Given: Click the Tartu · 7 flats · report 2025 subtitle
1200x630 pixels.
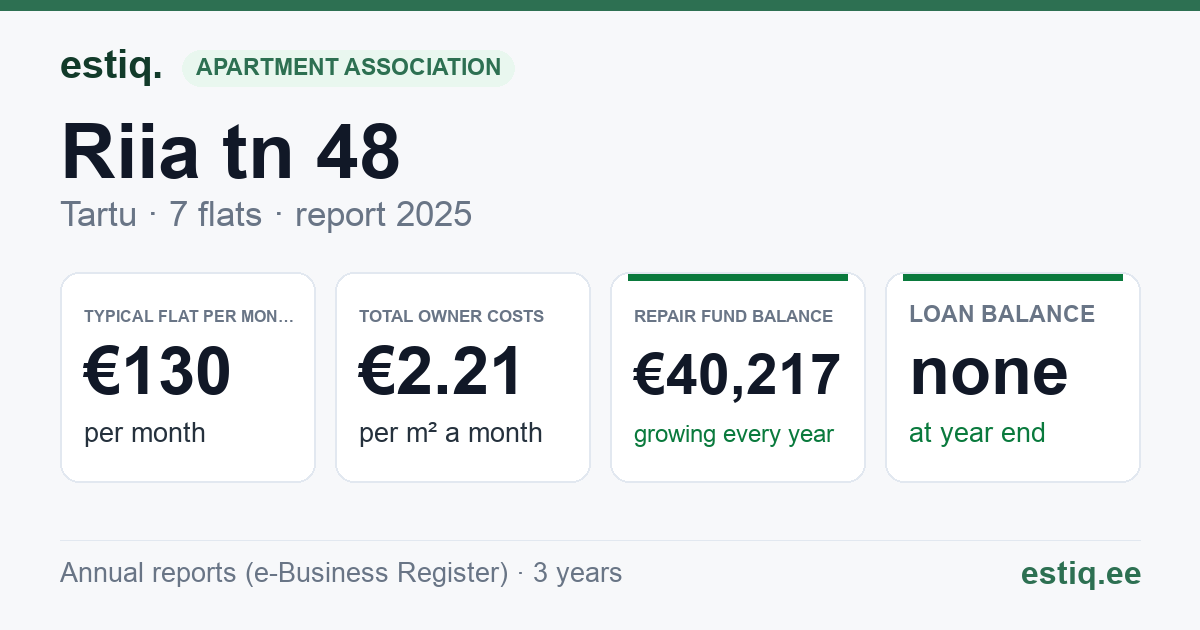Looking at the screenshot, I should [x=266, y=215].
